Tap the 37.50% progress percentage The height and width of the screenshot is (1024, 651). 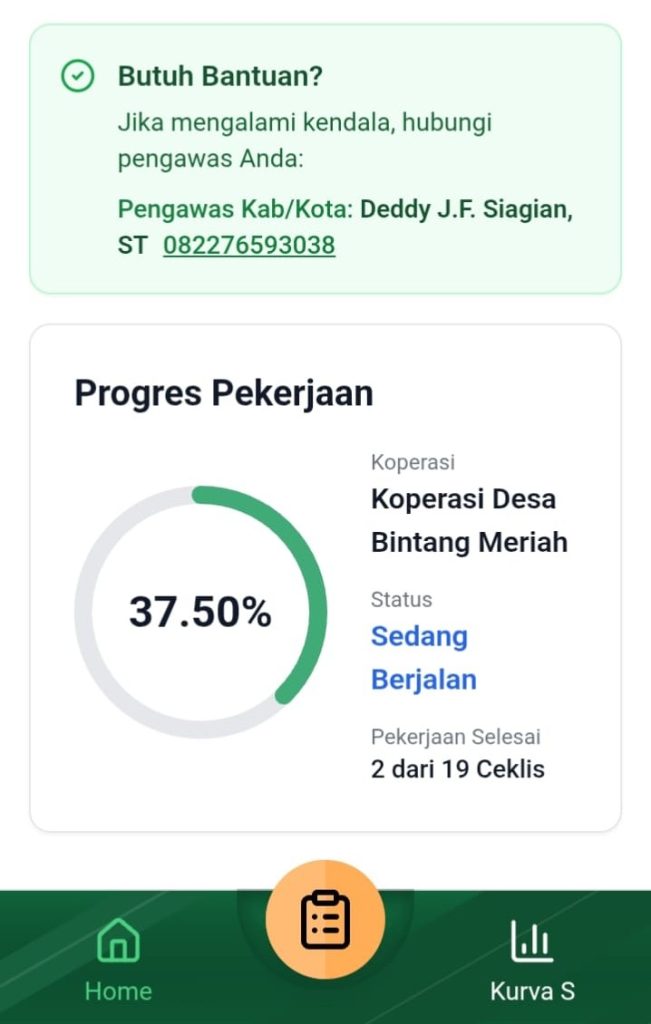click(200, 612)
